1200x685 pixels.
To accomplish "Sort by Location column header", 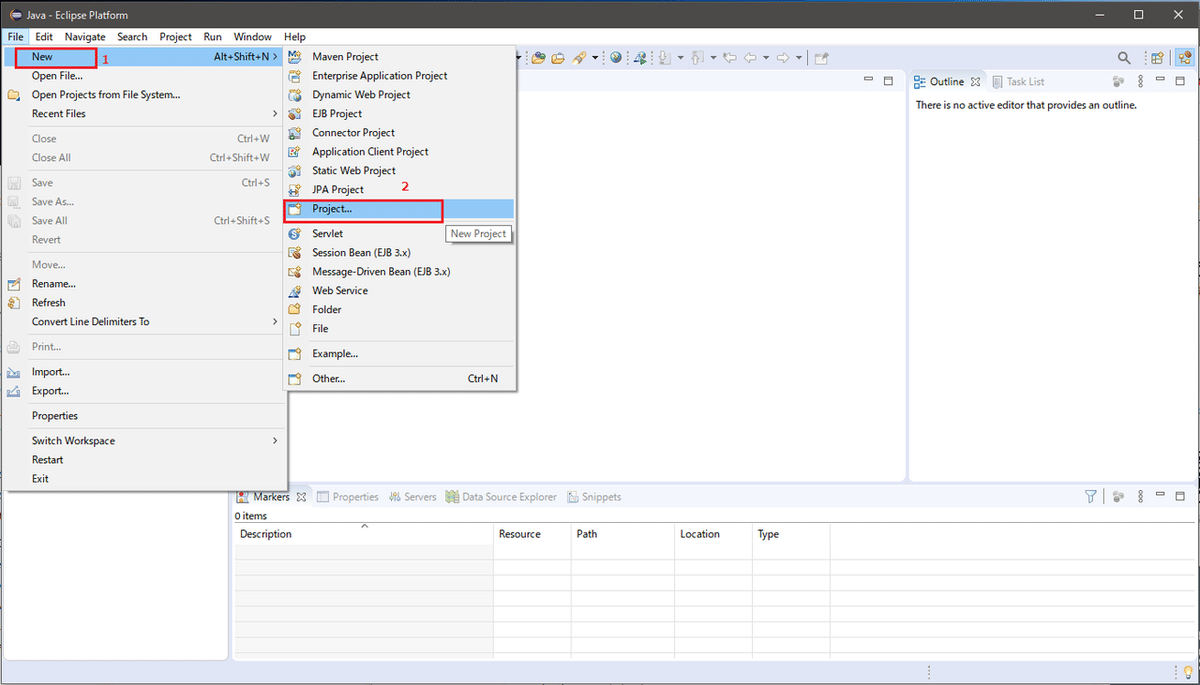I will click(714, 534).
